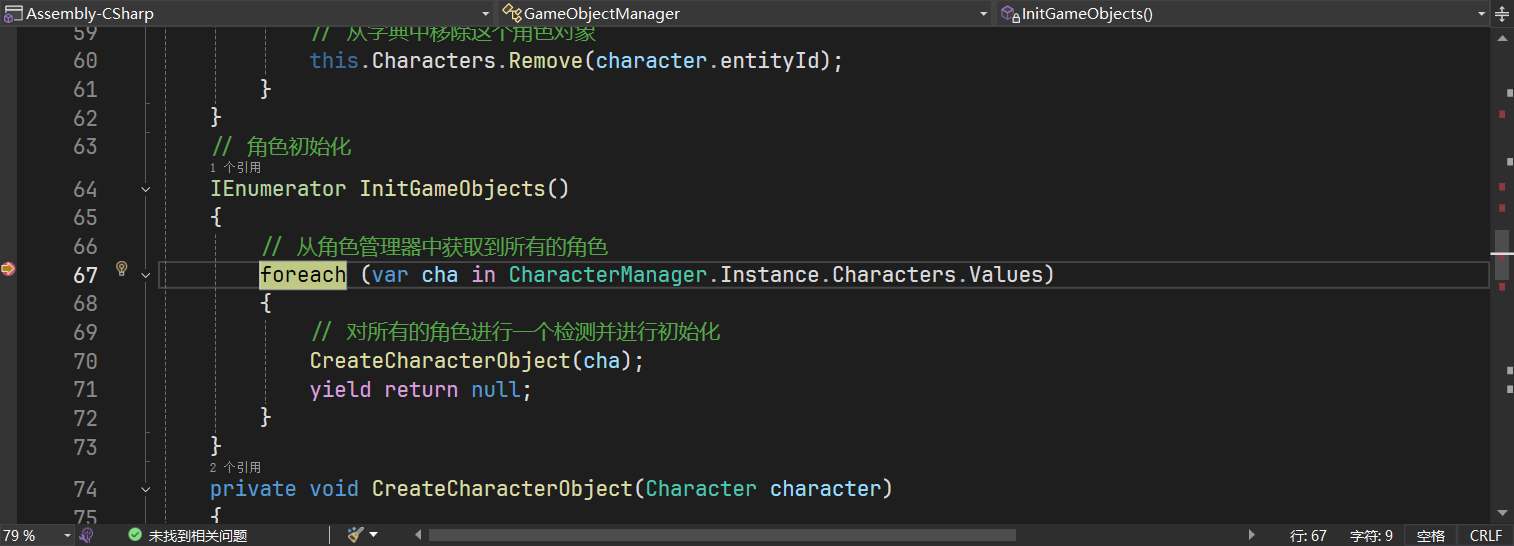The width and height of the screenshot is (1514, 546).
Task: Open the Assembly-CSharp project dropdown
Action: [486, 13]
